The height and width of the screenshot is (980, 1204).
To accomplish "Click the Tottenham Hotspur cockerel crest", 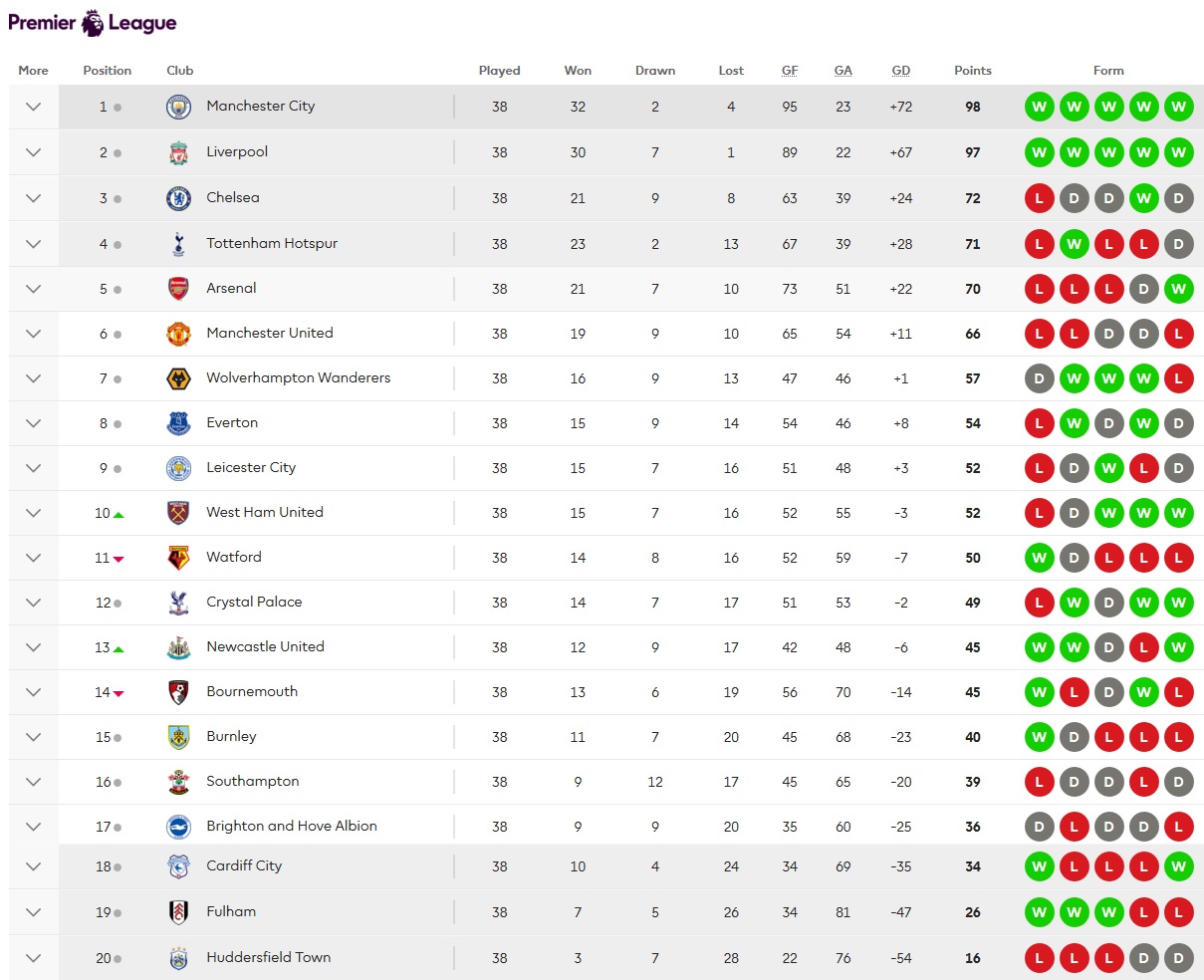I will 178,244.
